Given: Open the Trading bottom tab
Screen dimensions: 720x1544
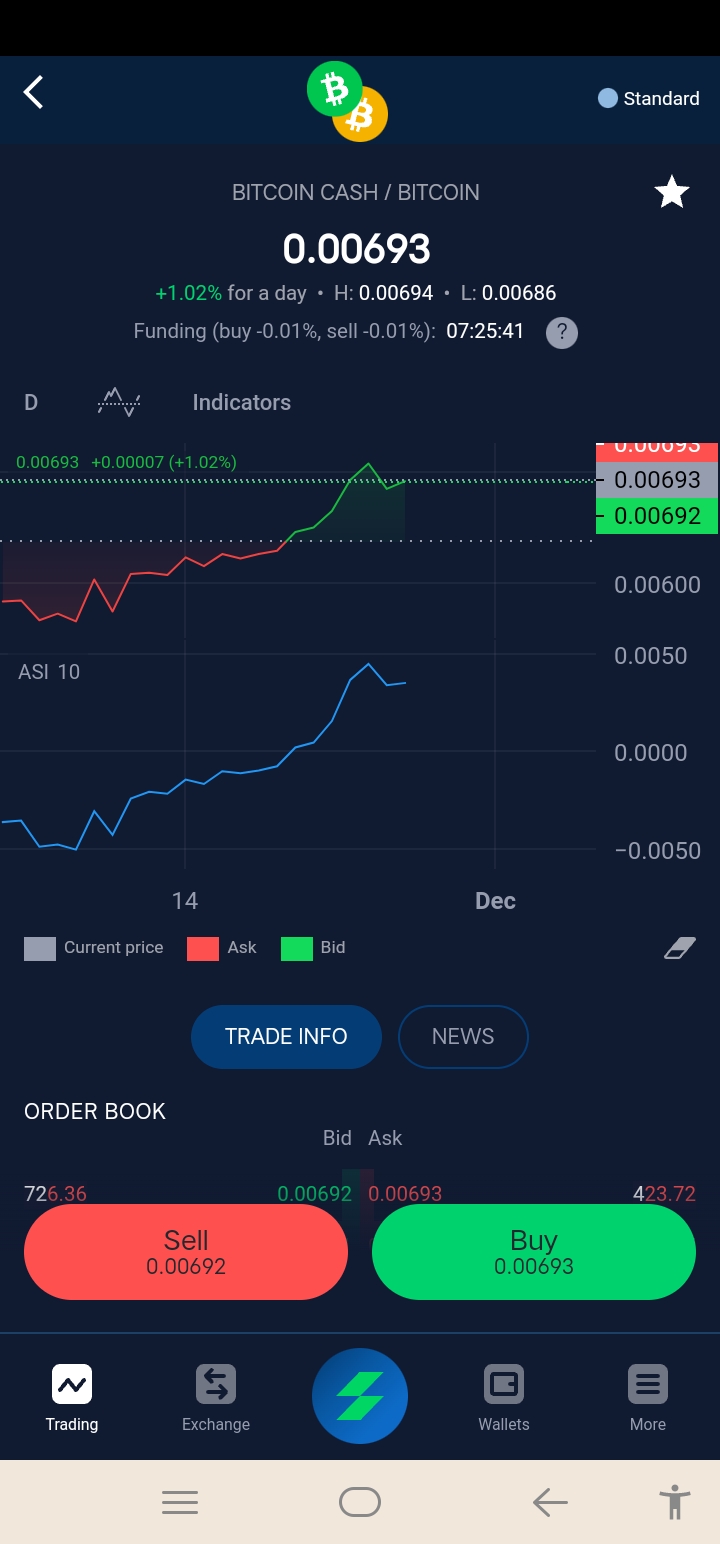Looking at the screenshot, I should point(72,1398).
